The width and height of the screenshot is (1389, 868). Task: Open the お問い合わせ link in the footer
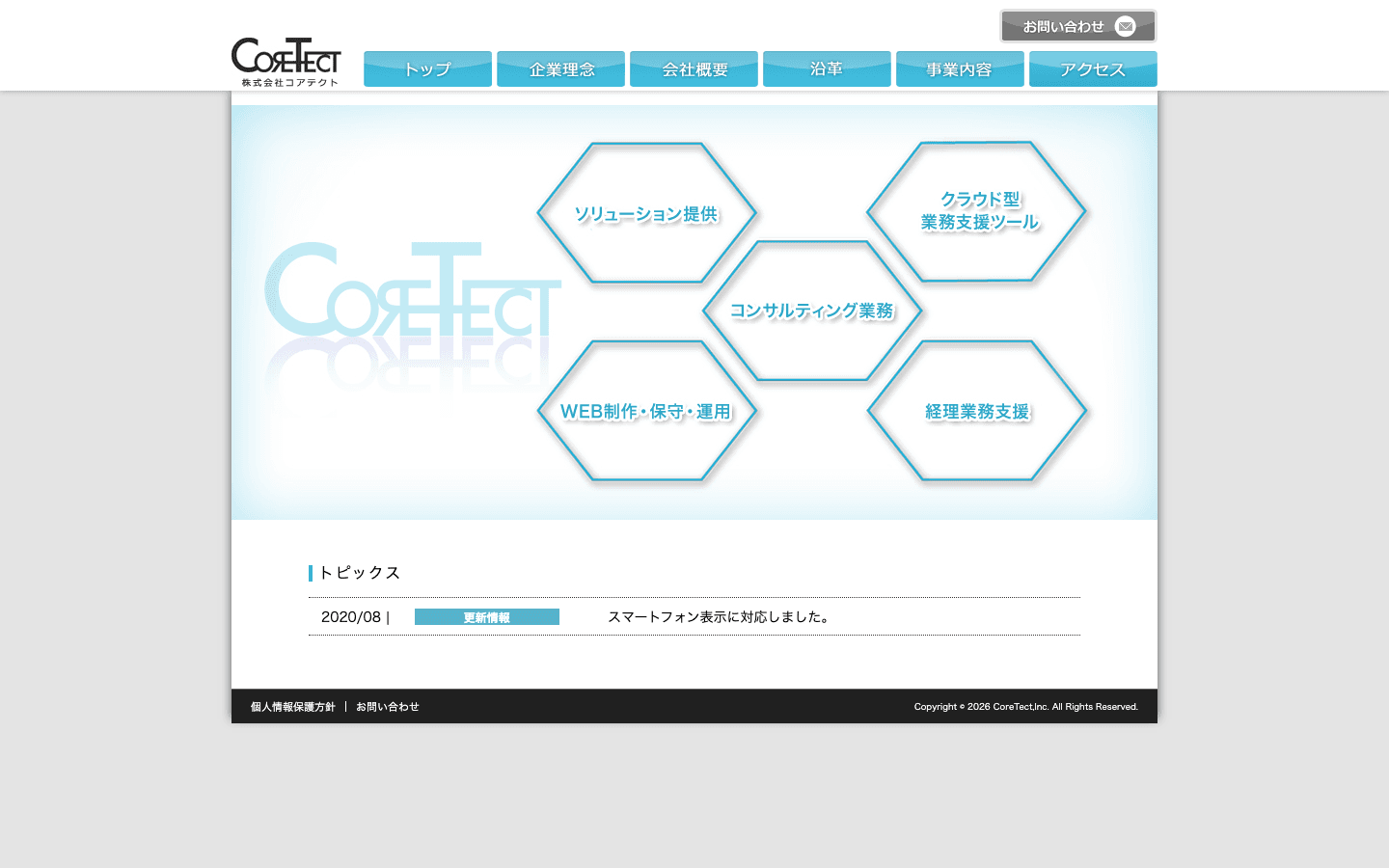pyautogui.click(x=388, y=707)
